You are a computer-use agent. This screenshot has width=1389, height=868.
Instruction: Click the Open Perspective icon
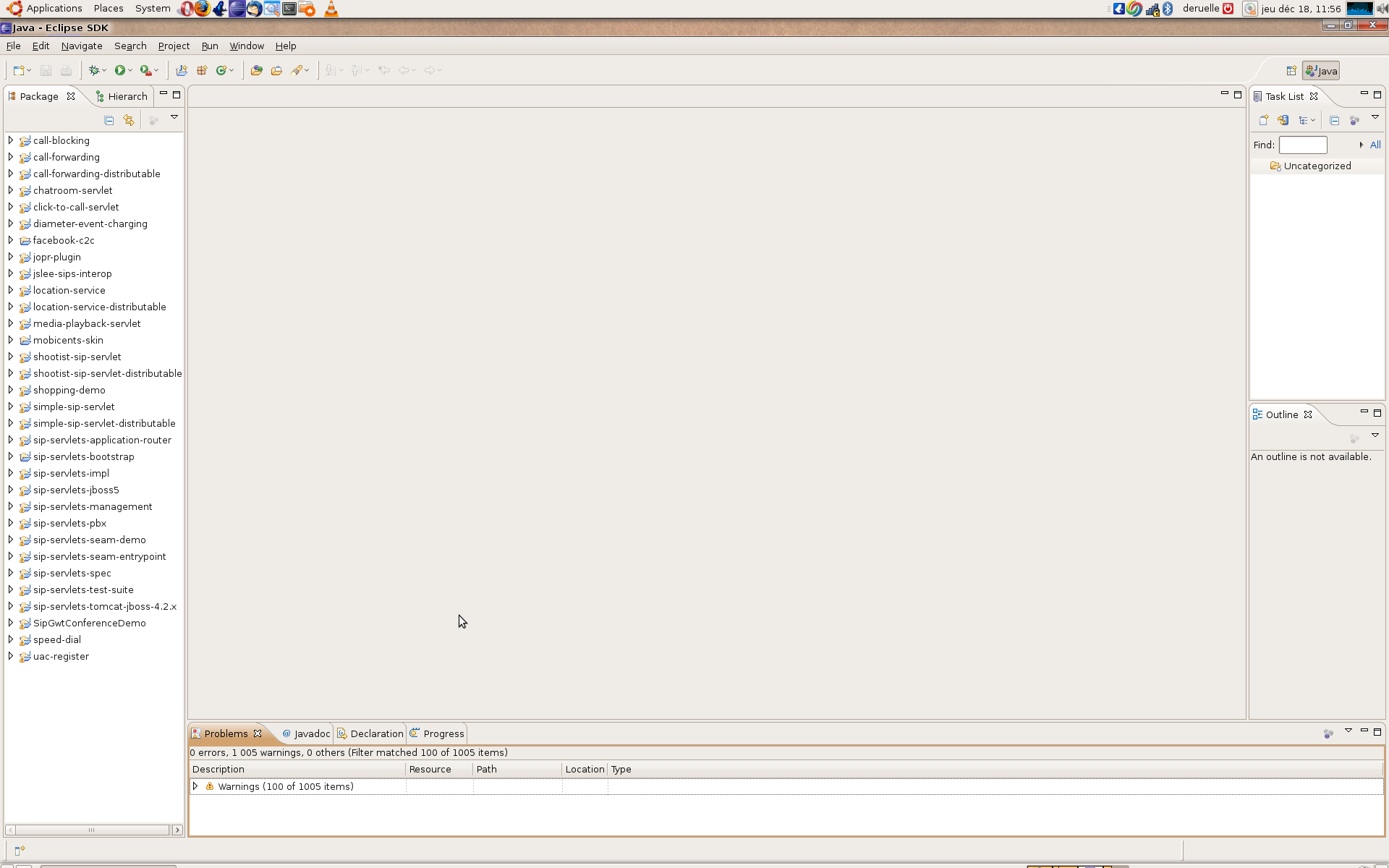point(1291,70)
